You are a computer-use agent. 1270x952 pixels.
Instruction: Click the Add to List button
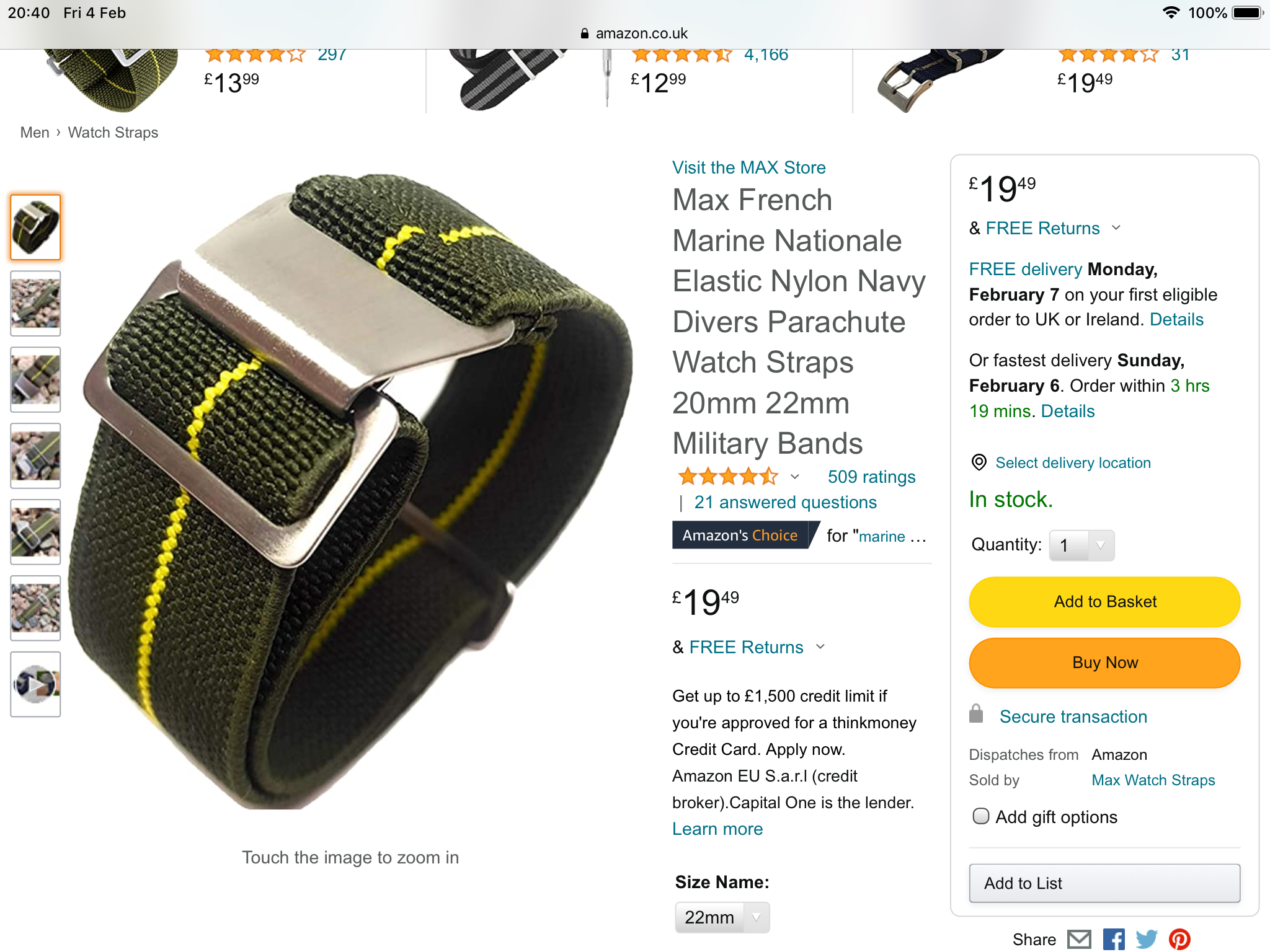pyautogui.click(x=1104, y=883)
